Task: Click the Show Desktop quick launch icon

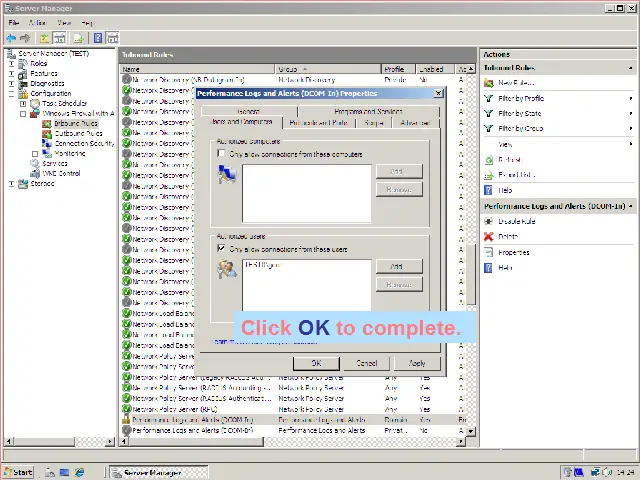Action: point(64,472)
